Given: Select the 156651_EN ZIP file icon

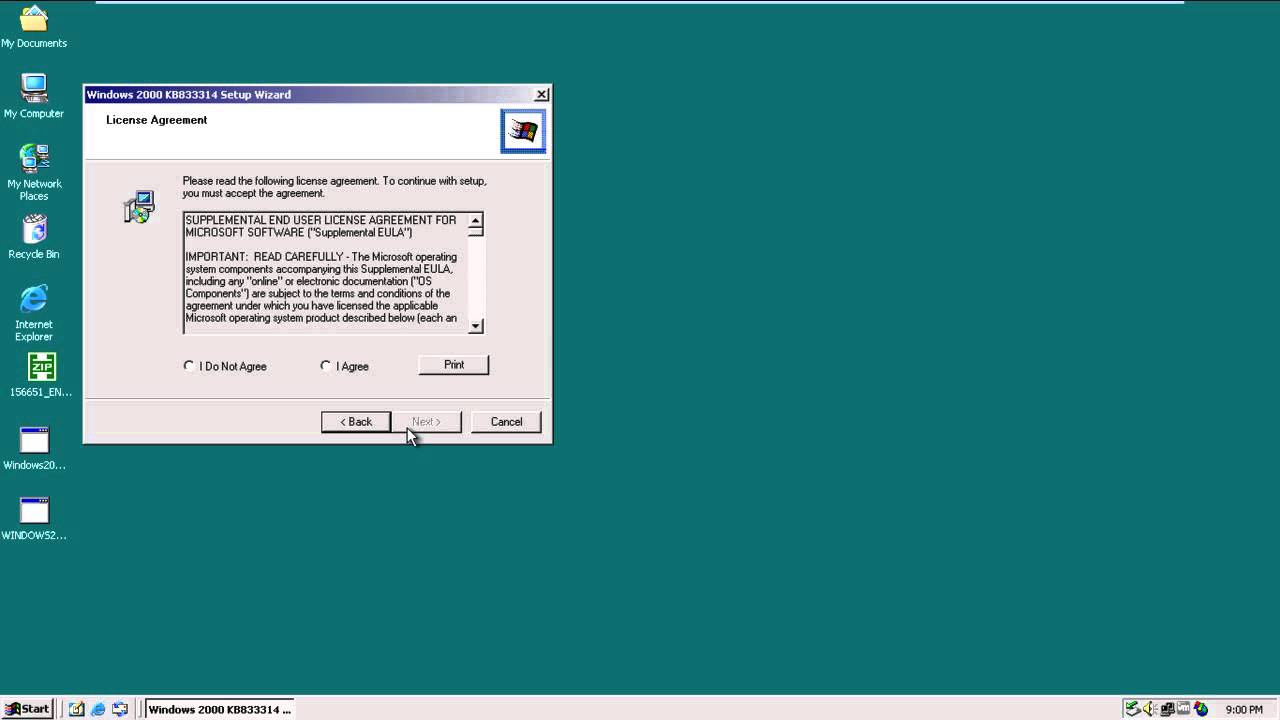Looking at the screenshot, I should pyautogui.click(x=41, y=375).
